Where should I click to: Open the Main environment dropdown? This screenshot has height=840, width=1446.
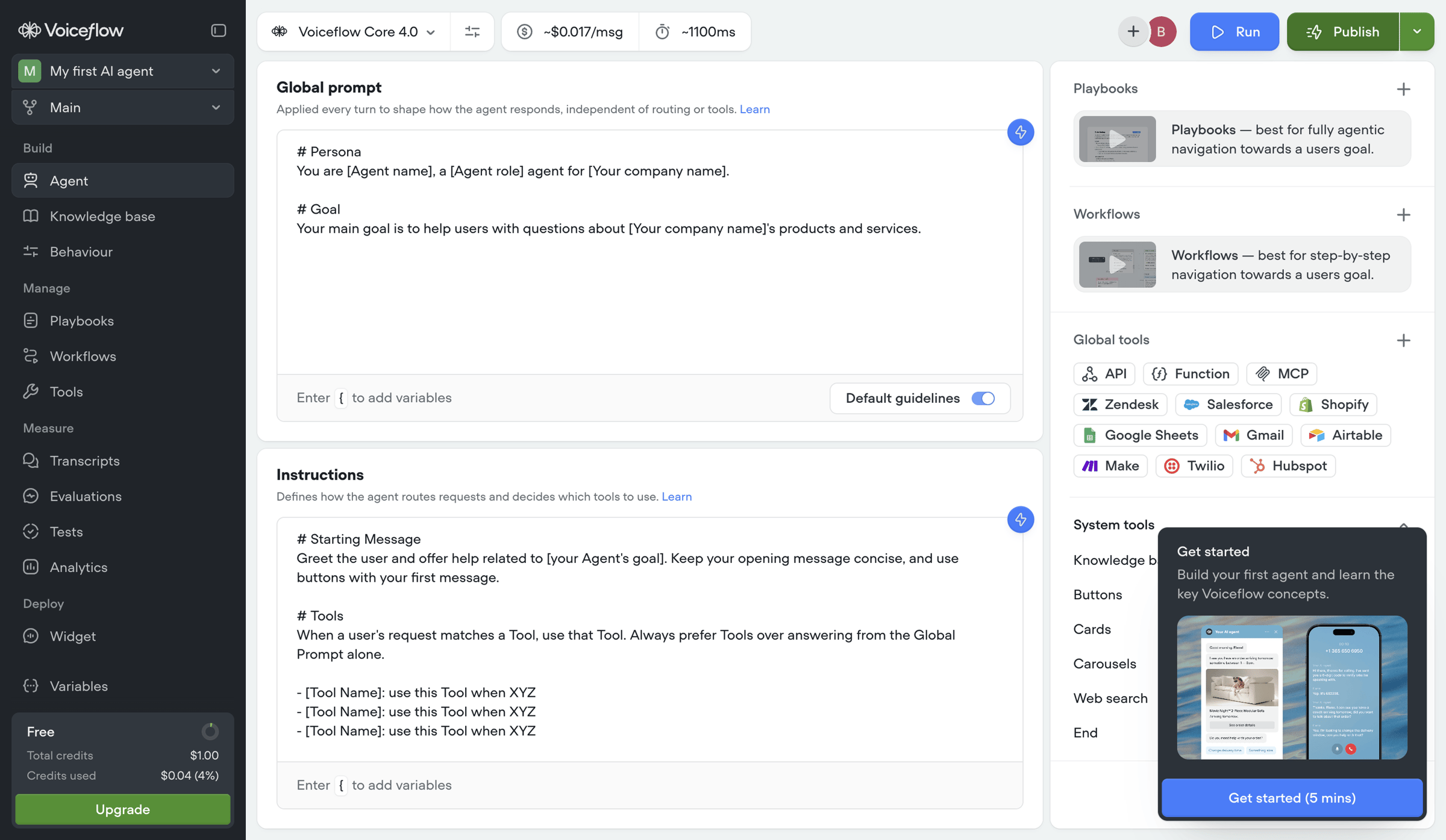[x=123, y=107]
